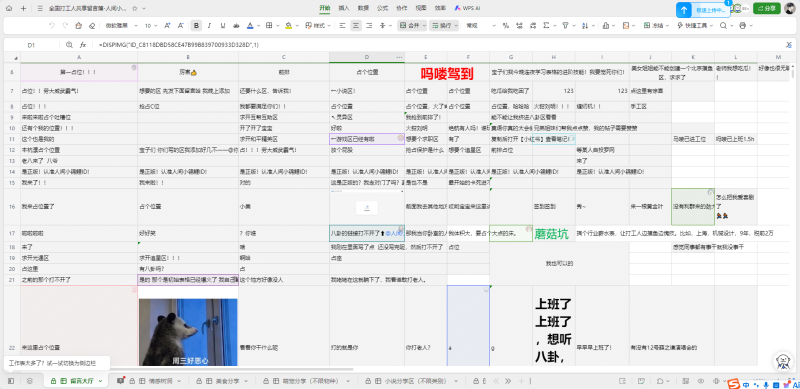Image resolution: width=800 pixels, height=389 pixels.
Task: Click column D header
Action: point(367,57)
